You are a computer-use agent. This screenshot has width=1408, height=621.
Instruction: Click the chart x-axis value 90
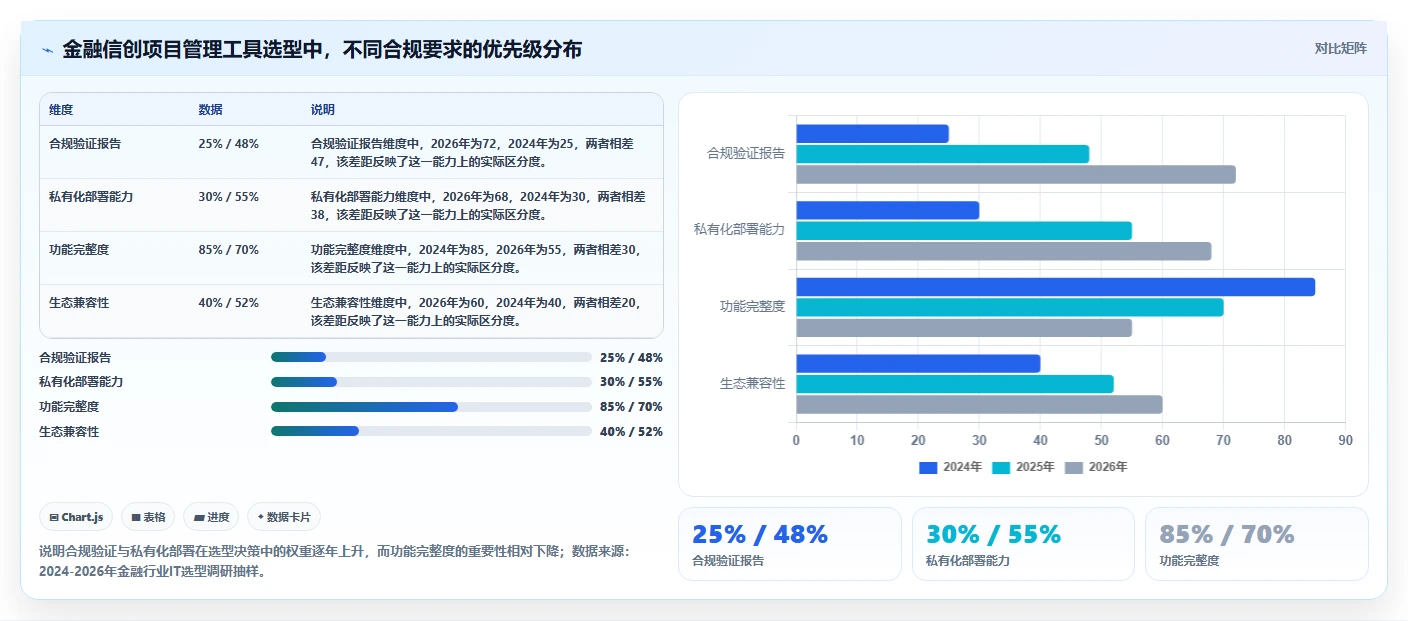[x=1345, y=441]
